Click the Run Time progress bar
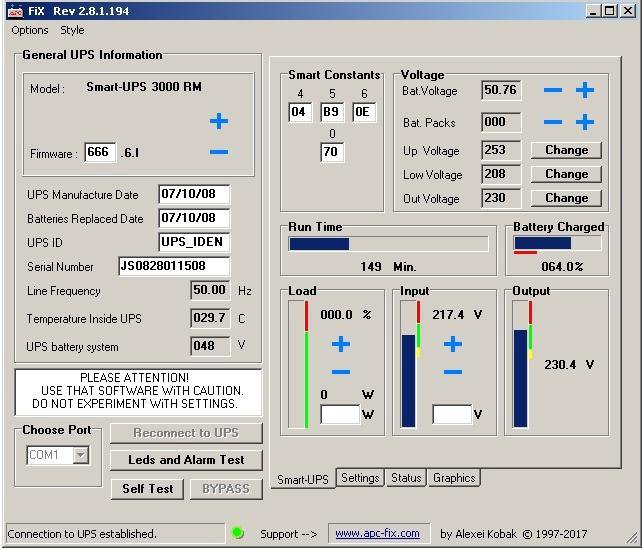This screenshot has width=642, height=549. click(388, 243)
